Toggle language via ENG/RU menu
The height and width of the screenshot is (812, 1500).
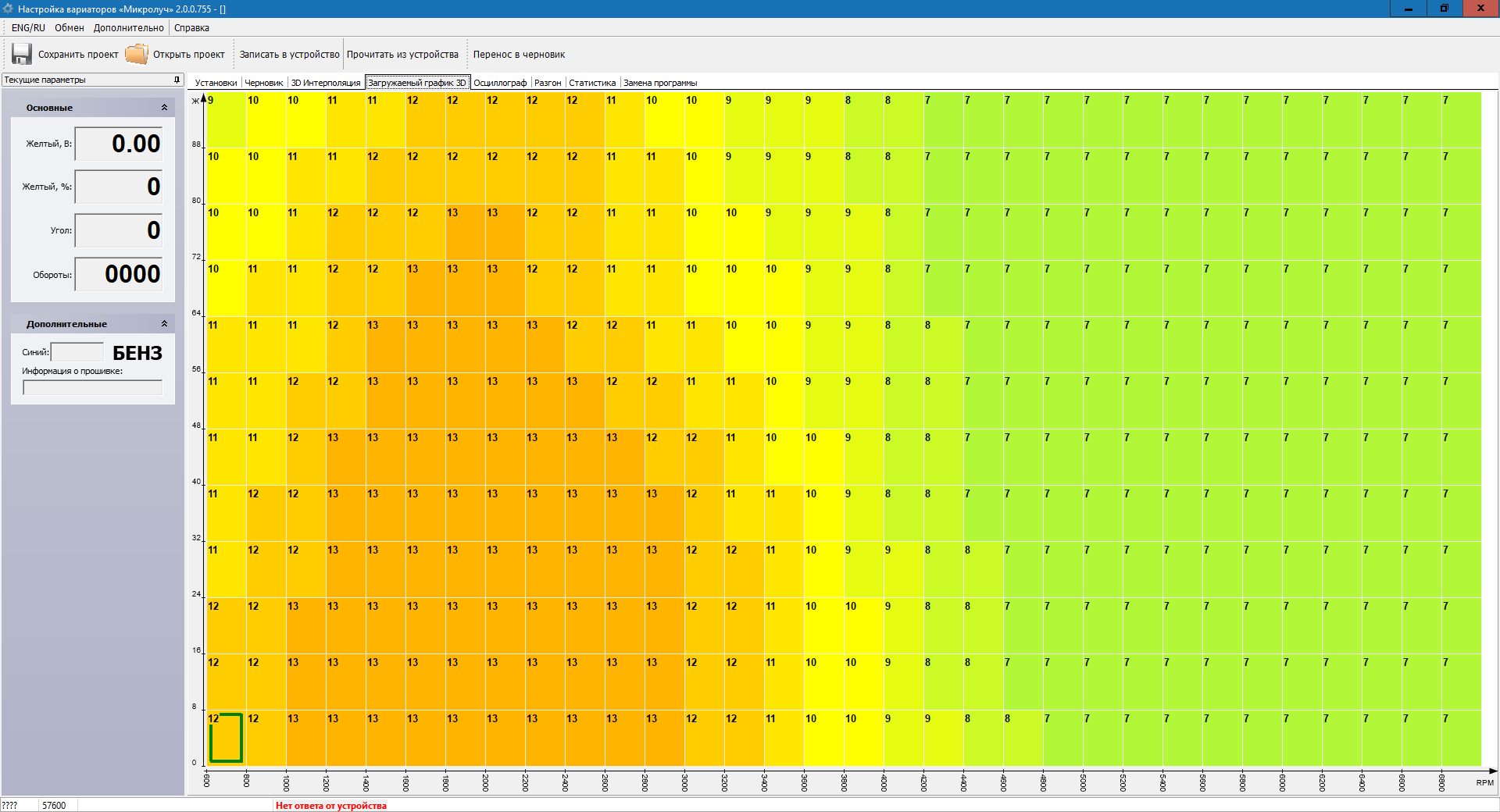tap(28, 28)
